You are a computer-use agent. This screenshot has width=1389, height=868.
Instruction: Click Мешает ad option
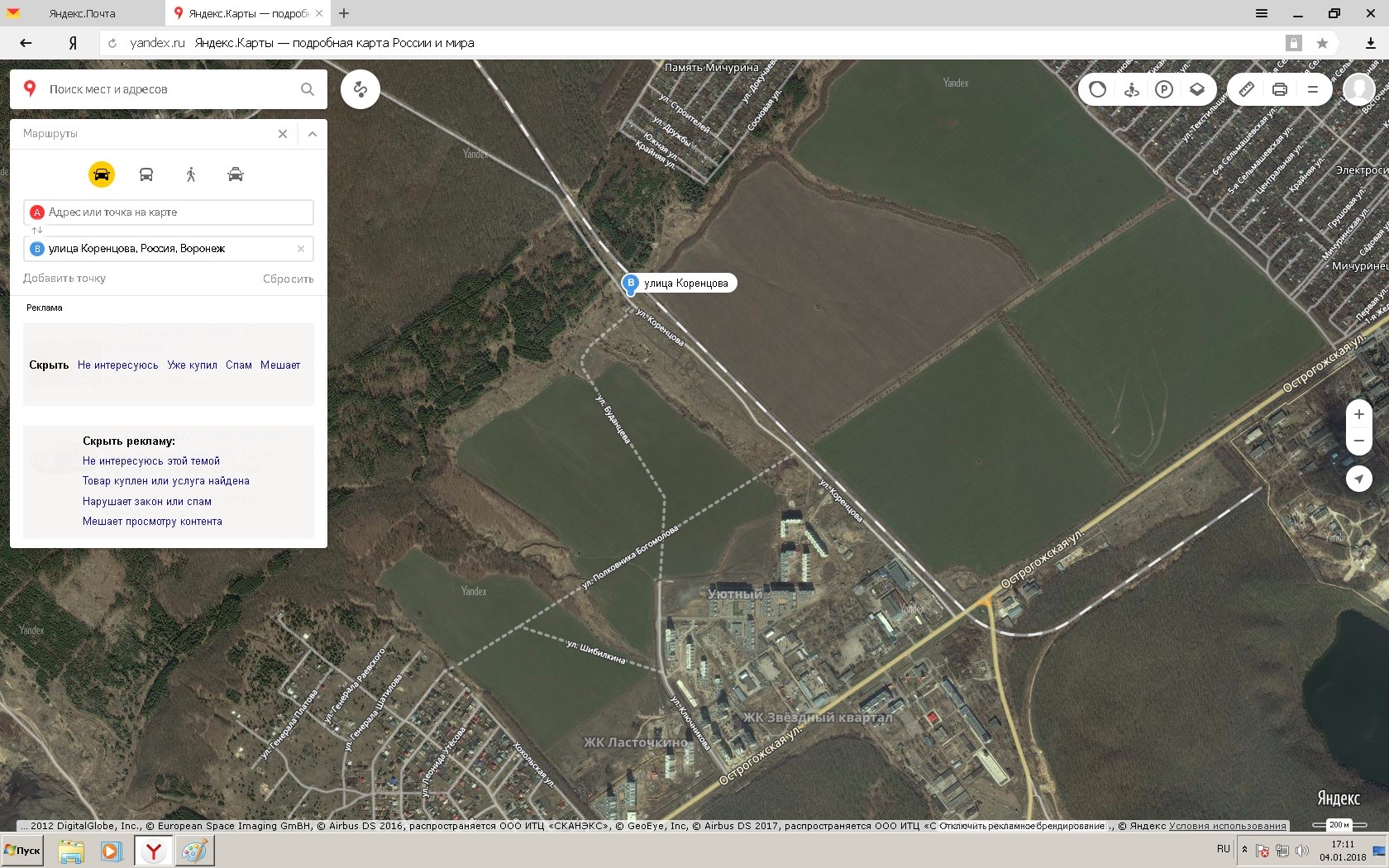(280, 365)
